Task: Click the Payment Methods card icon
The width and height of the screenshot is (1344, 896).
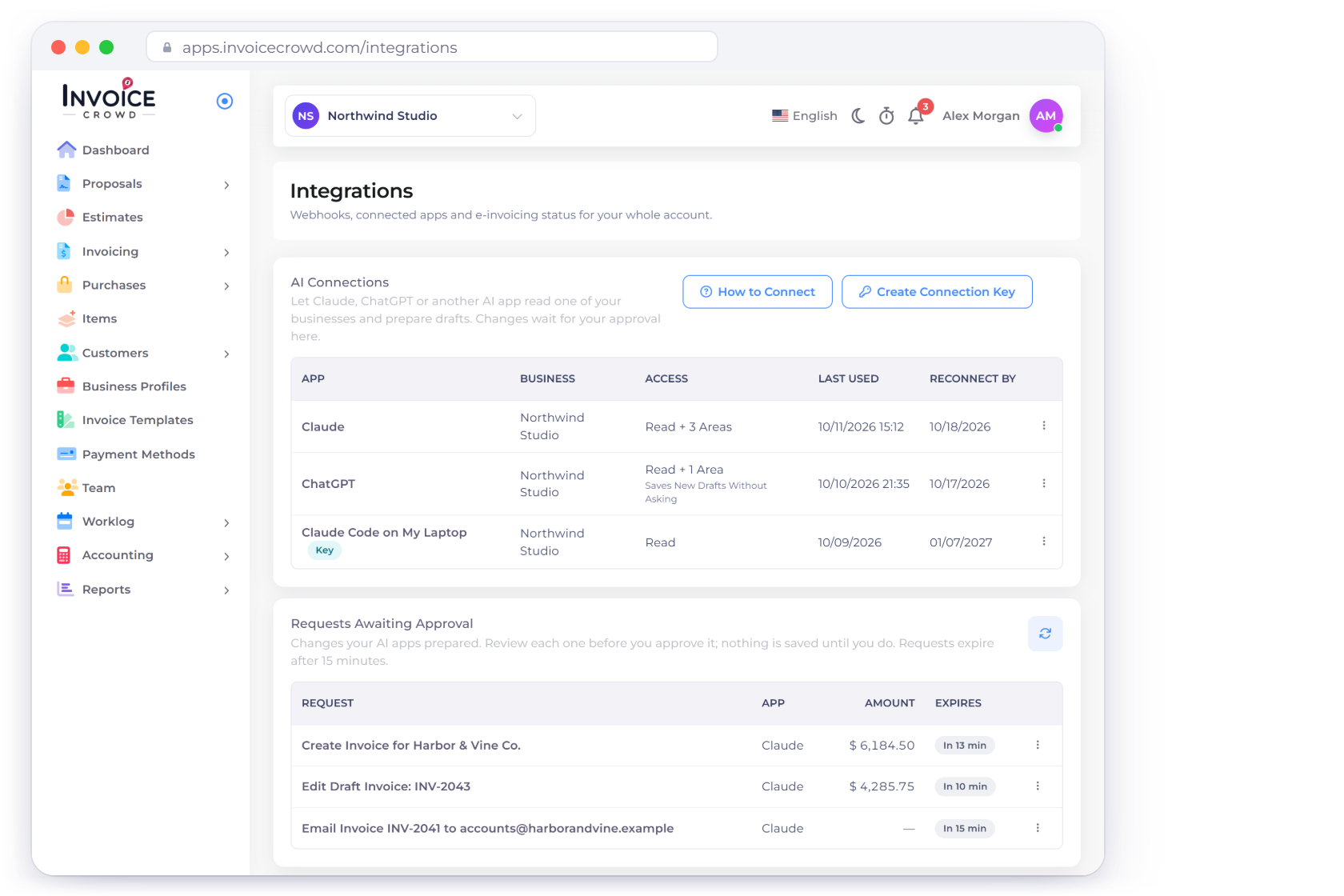Action: (x=66, y=454)
